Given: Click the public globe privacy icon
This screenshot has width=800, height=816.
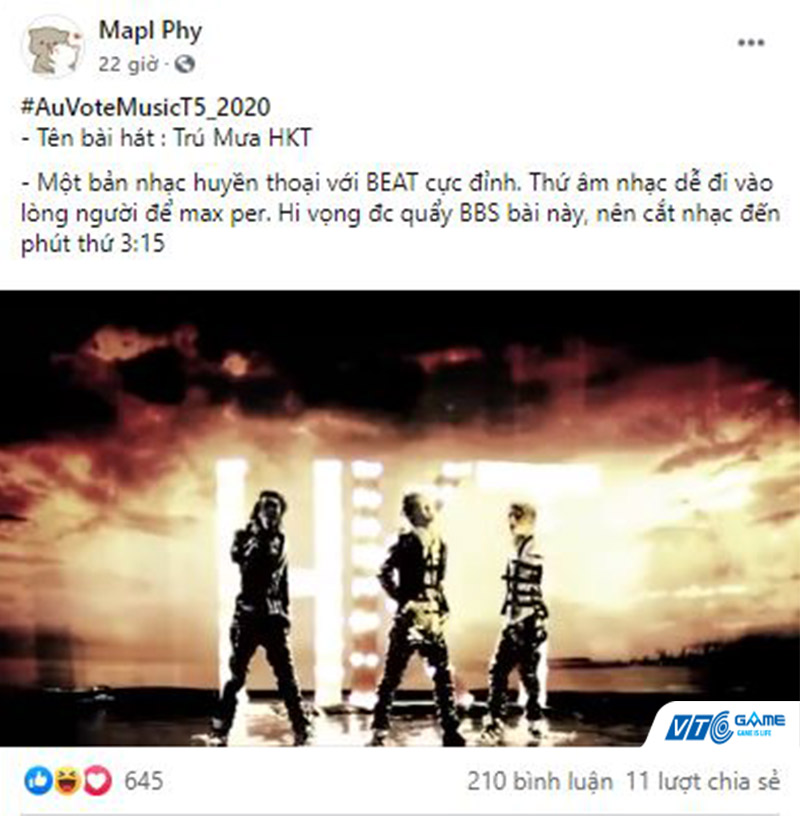Looking at the screenshot, I should coord(184,64).
